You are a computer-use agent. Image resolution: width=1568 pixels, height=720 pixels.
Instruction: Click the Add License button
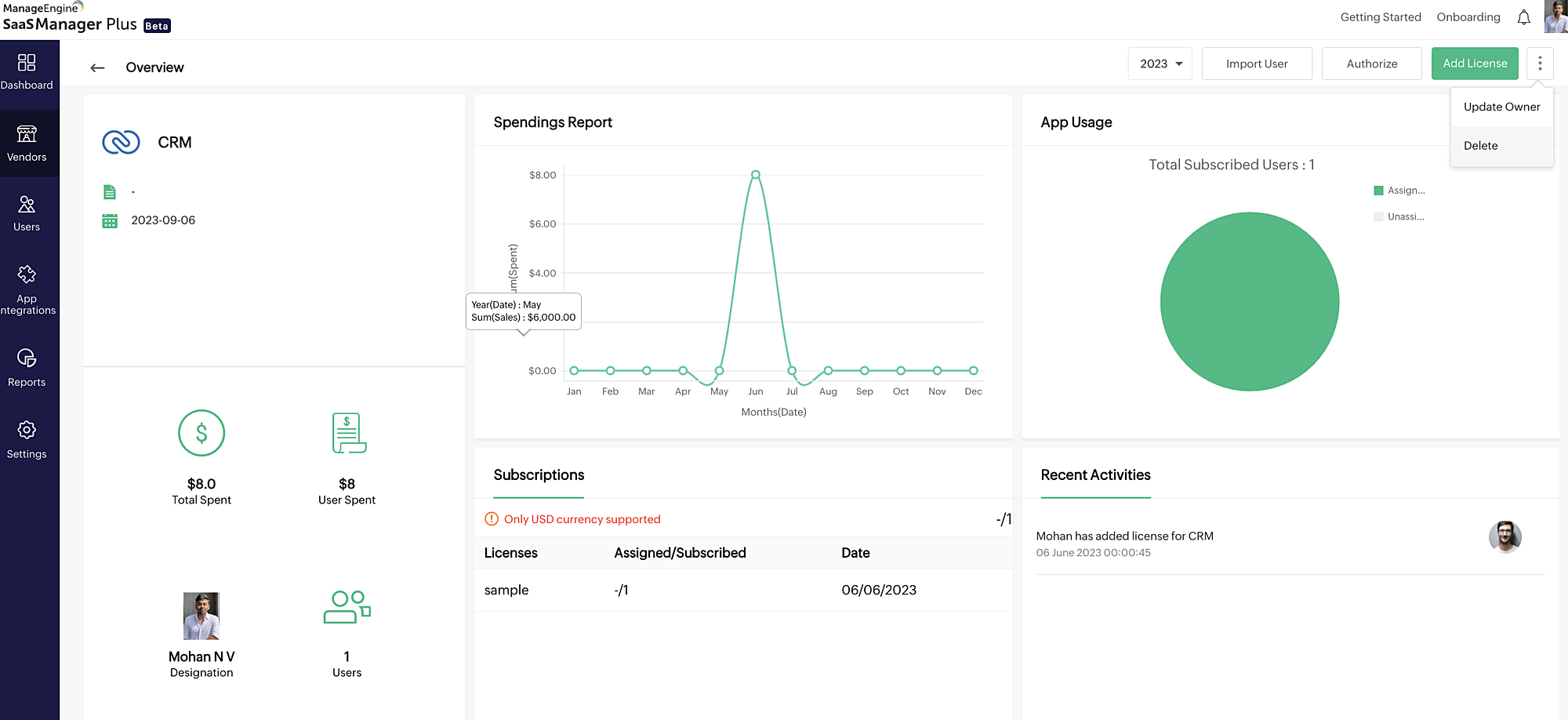point(1475,63)
